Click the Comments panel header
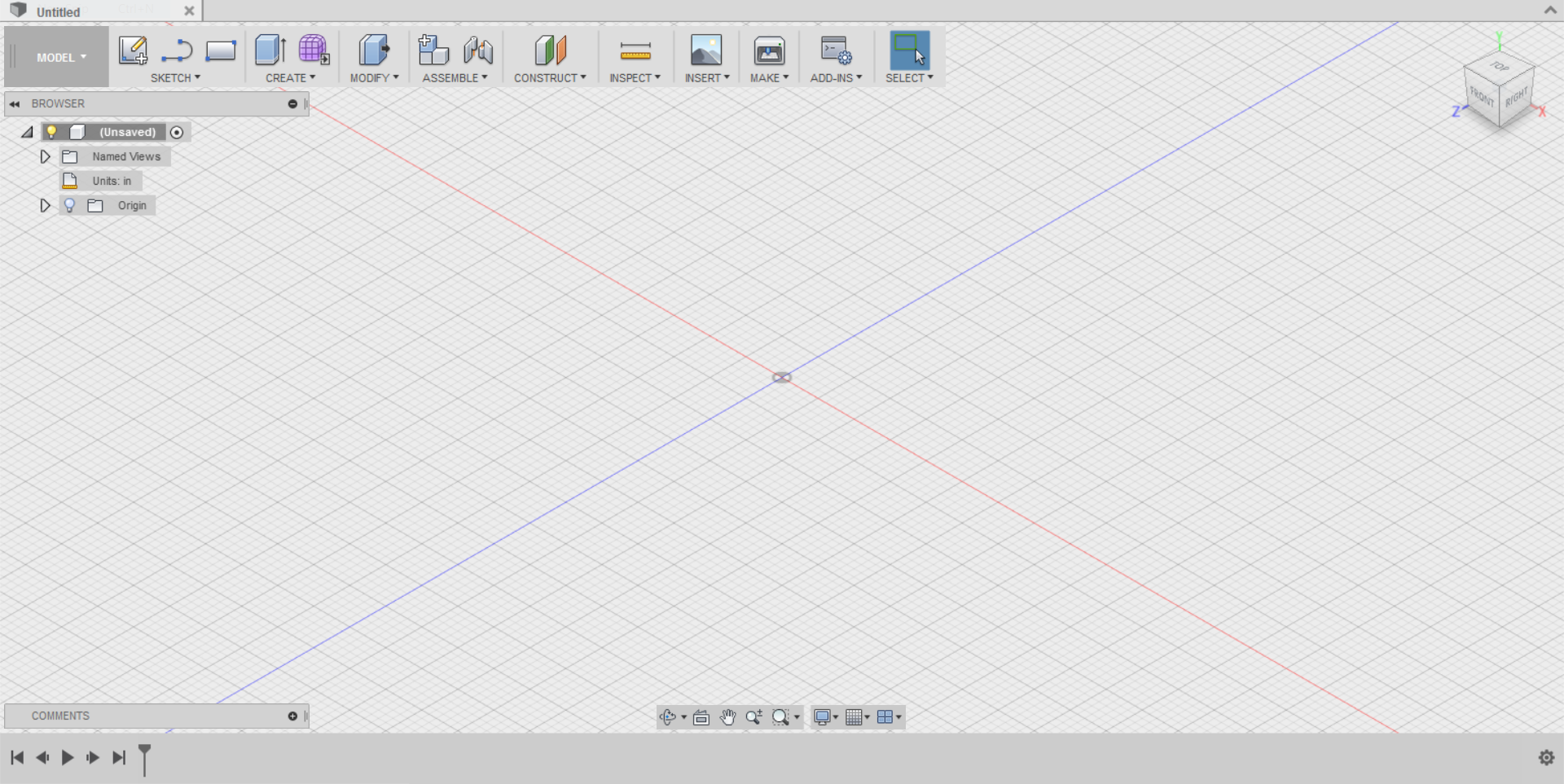This screenshot has height=784, width=1564. tap(156, 716)
